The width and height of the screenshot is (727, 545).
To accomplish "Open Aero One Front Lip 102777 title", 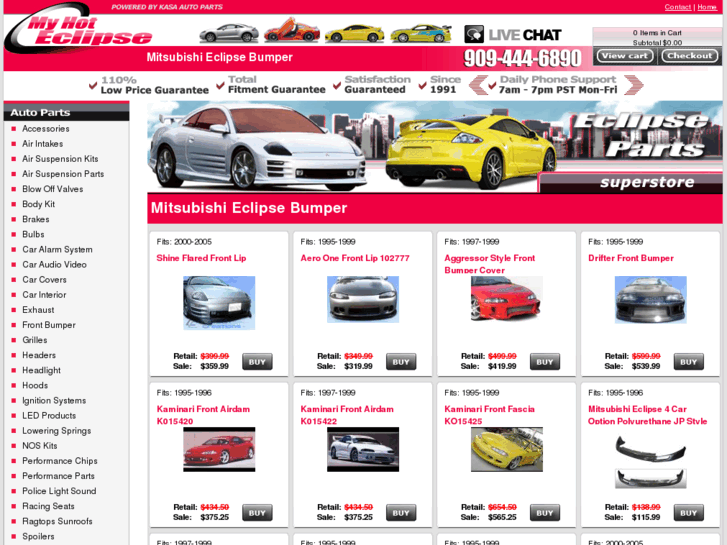I will [355, 258].
